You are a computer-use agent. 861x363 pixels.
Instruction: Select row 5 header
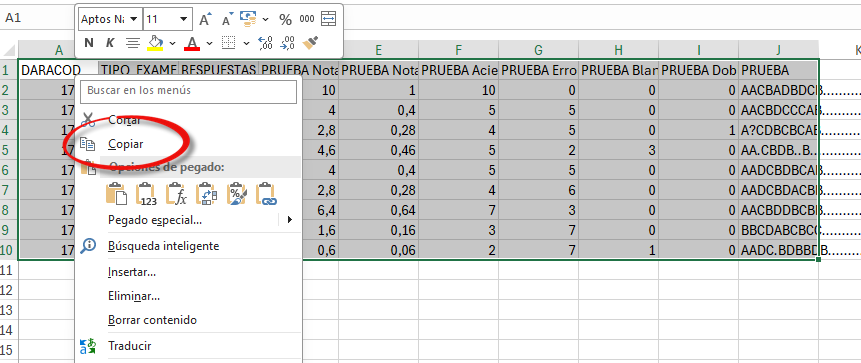pyautogui.click(x=9, y=149)
